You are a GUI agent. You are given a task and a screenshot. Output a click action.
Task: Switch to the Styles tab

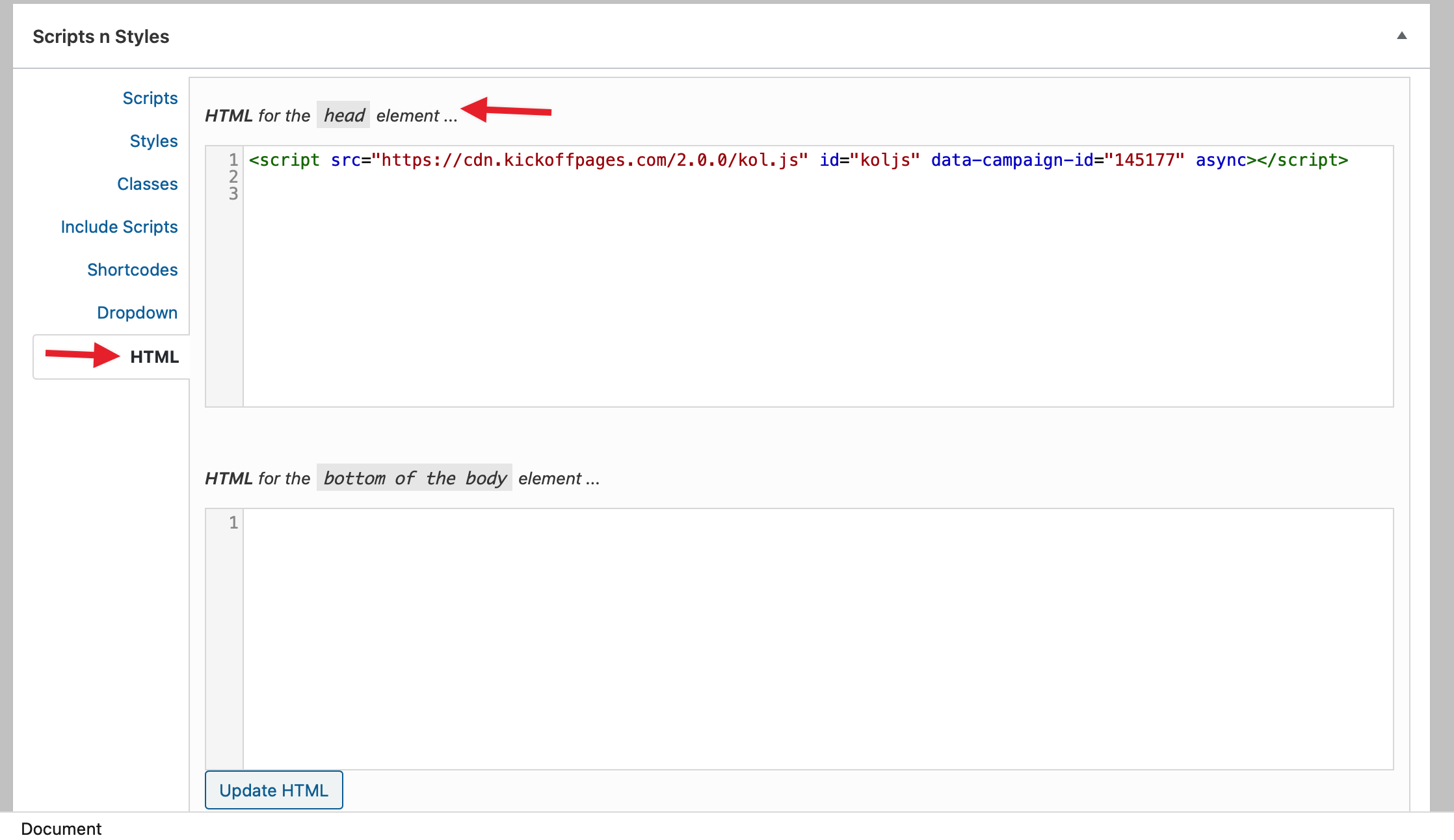(153, 141)
